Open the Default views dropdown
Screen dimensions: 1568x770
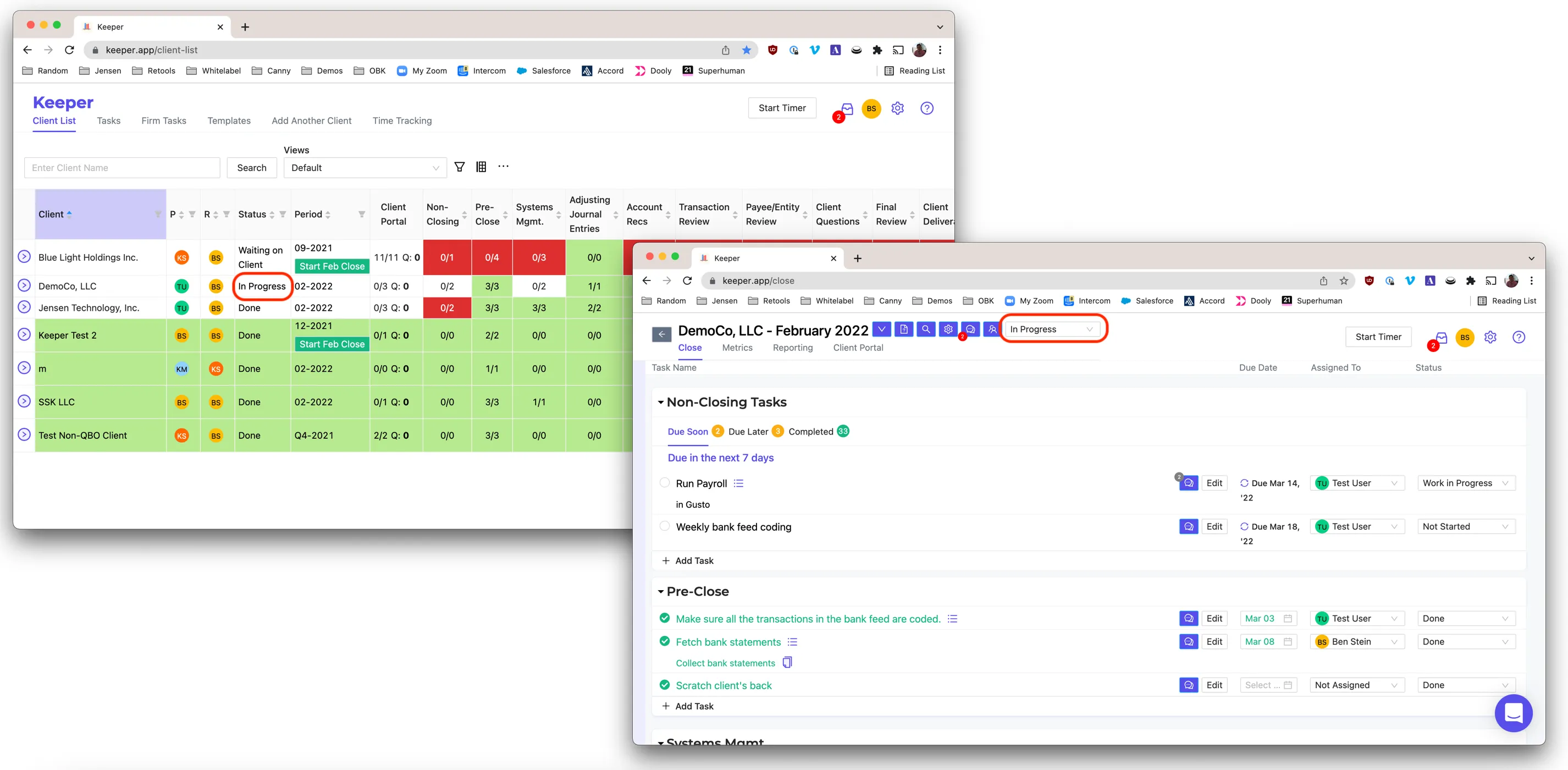pyautogui.click(x=365, y=167)
